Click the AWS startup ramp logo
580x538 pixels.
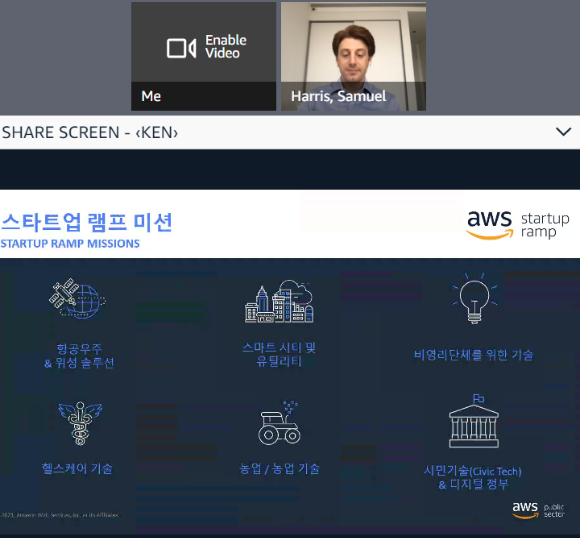click(517, 225)
